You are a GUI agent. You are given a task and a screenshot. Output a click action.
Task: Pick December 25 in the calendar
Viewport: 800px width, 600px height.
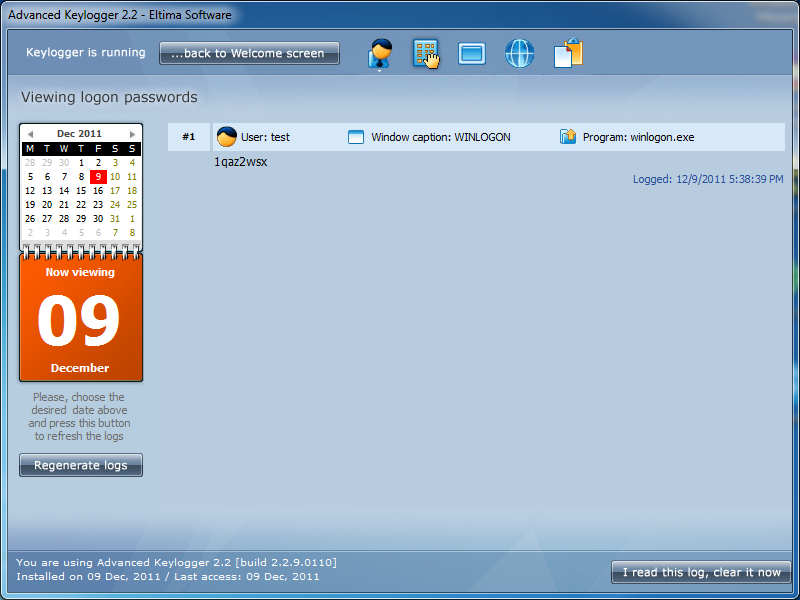click(x=132, y=205)
